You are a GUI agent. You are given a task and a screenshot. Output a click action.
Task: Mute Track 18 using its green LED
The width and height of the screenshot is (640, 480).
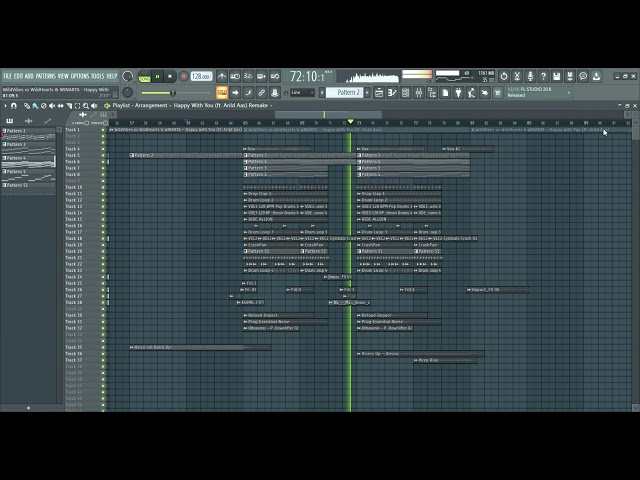(x=103, y=238)
